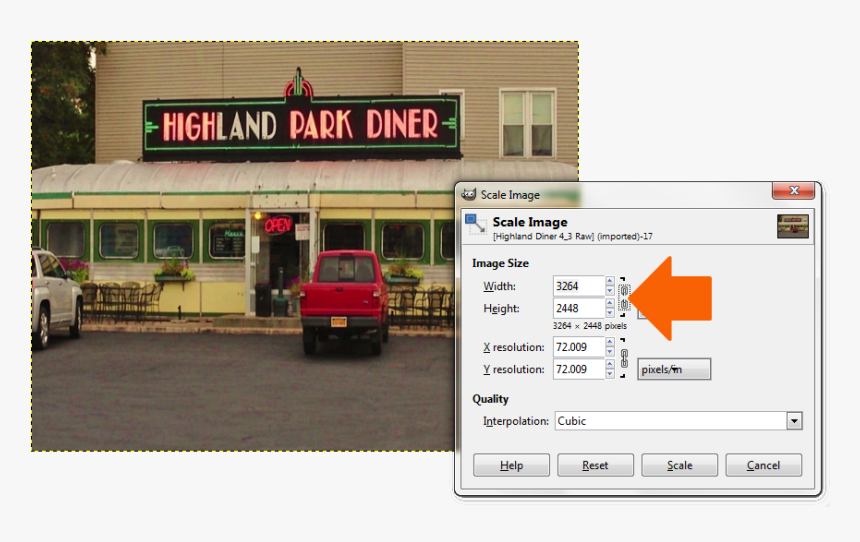Decrease Width with the down arrow
Image resolution: width=860 pixels, height=542 pixels.
point(610,291)
